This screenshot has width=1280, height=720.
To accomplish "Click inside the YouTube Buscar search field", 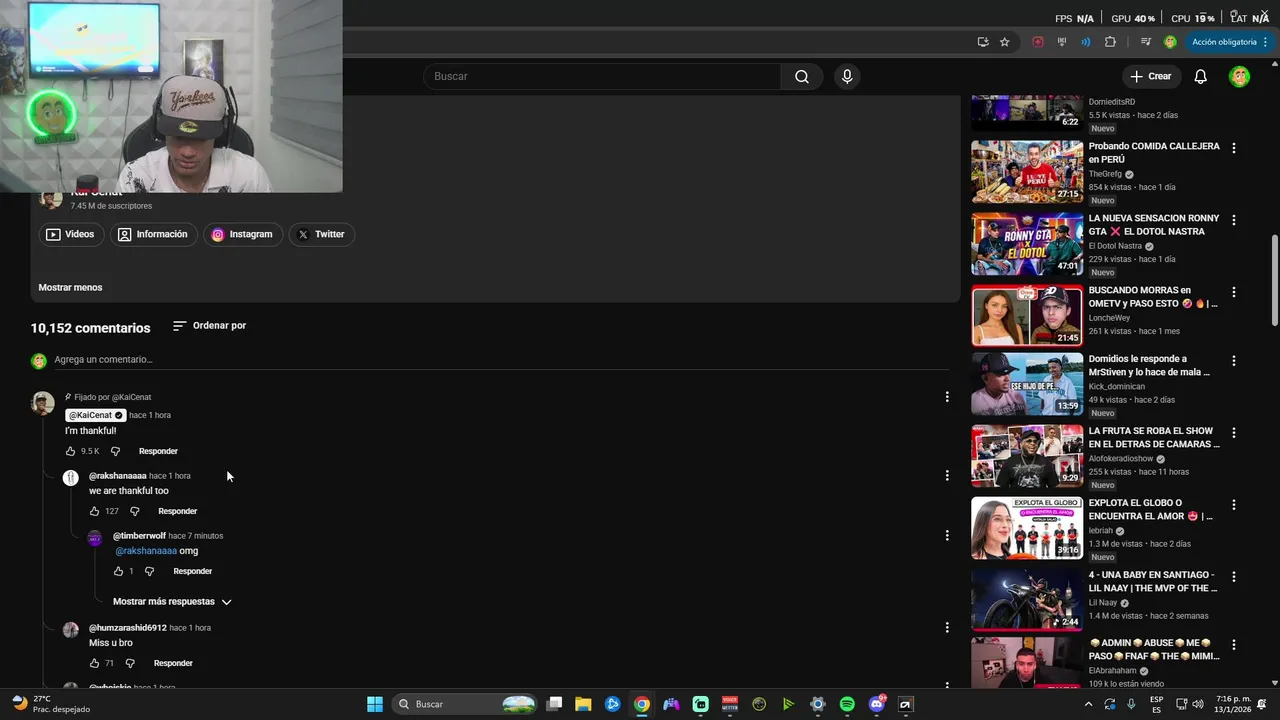I will pyautogui.click(x=602, y=76).
